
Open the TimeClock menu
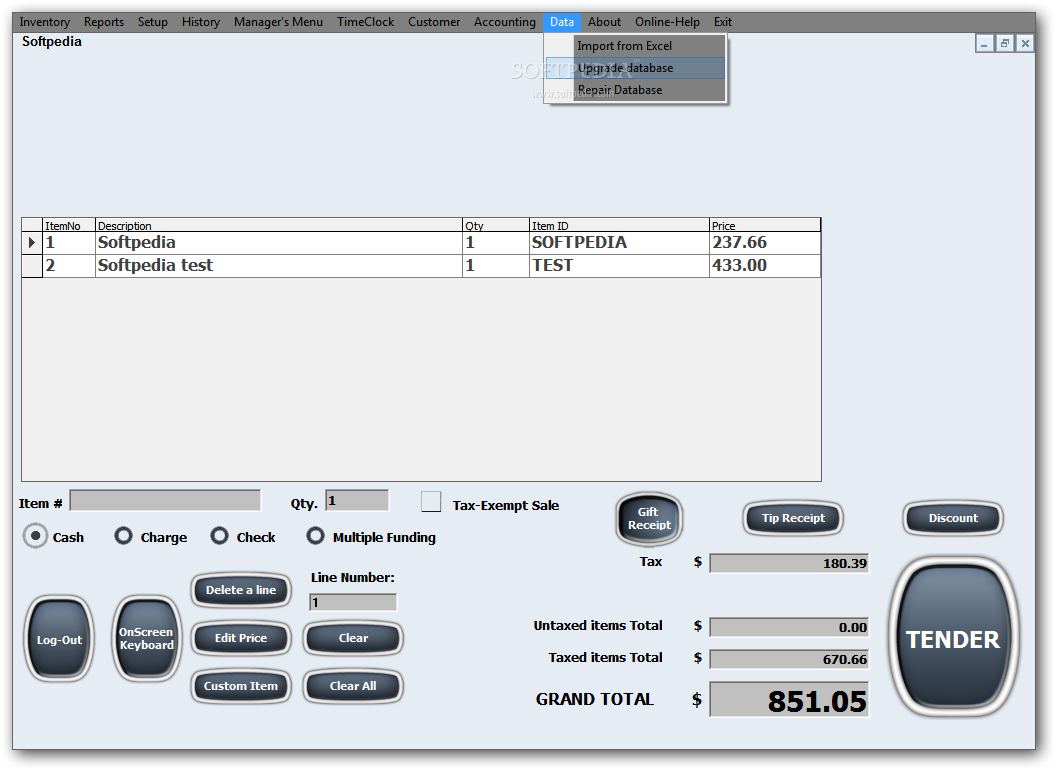366,22
